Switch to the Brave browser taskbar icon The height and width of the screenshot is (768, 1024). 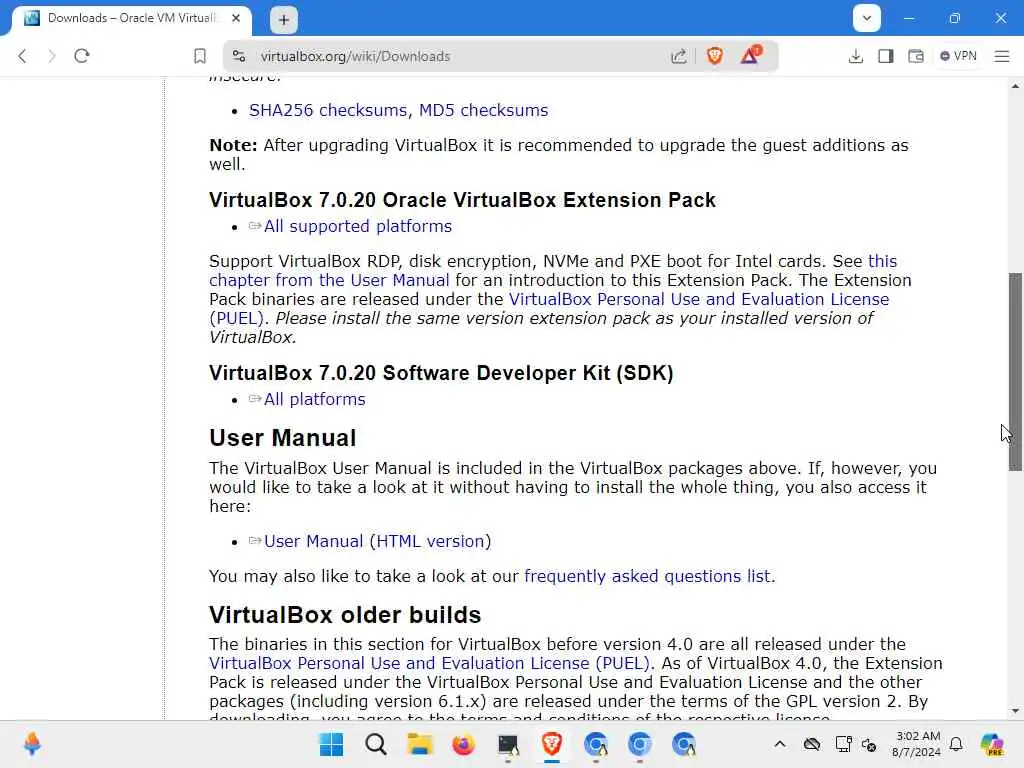click(x=552, y=744)
